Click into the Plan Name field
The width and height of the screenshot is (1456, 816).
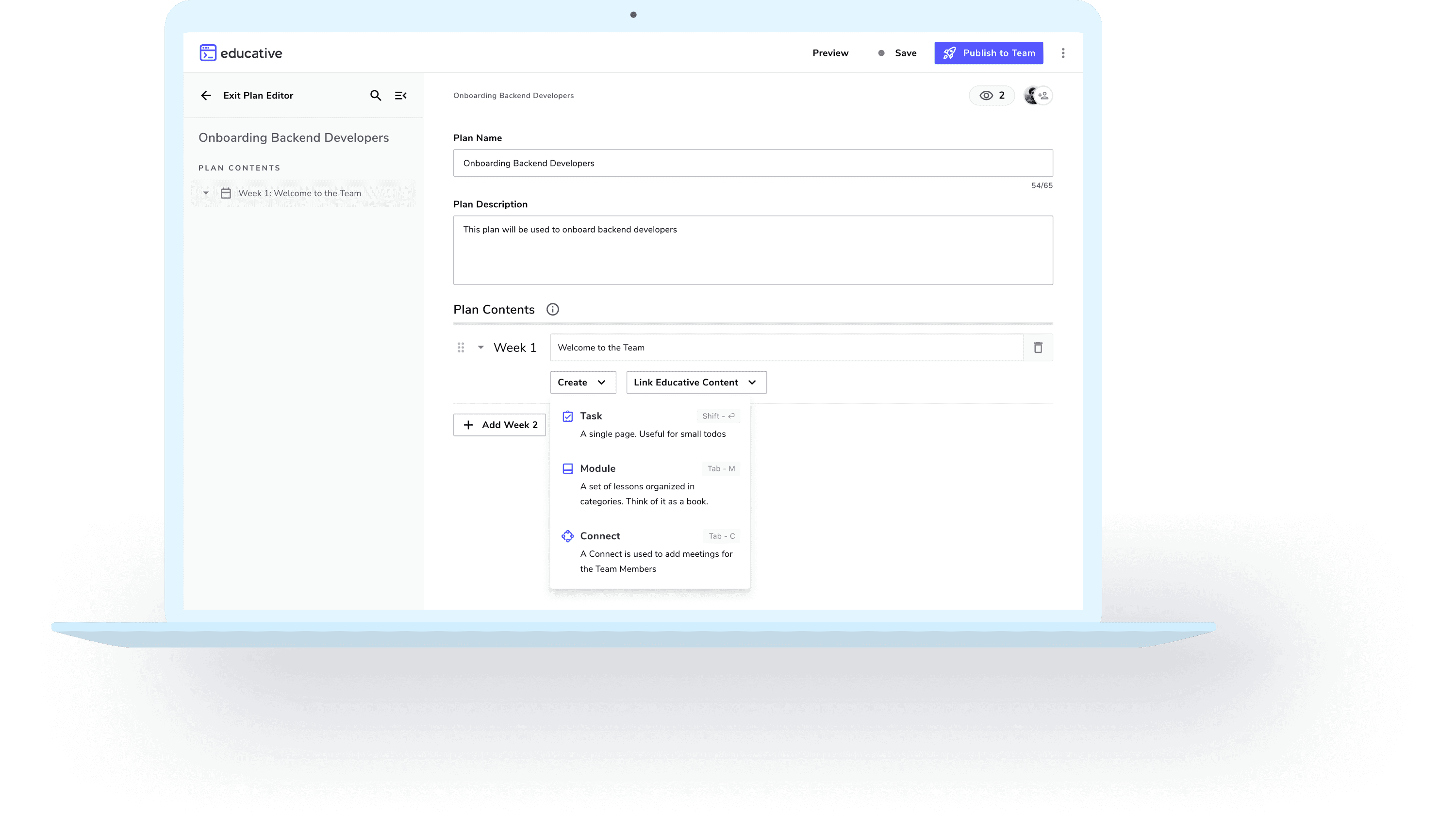(752, 163)
